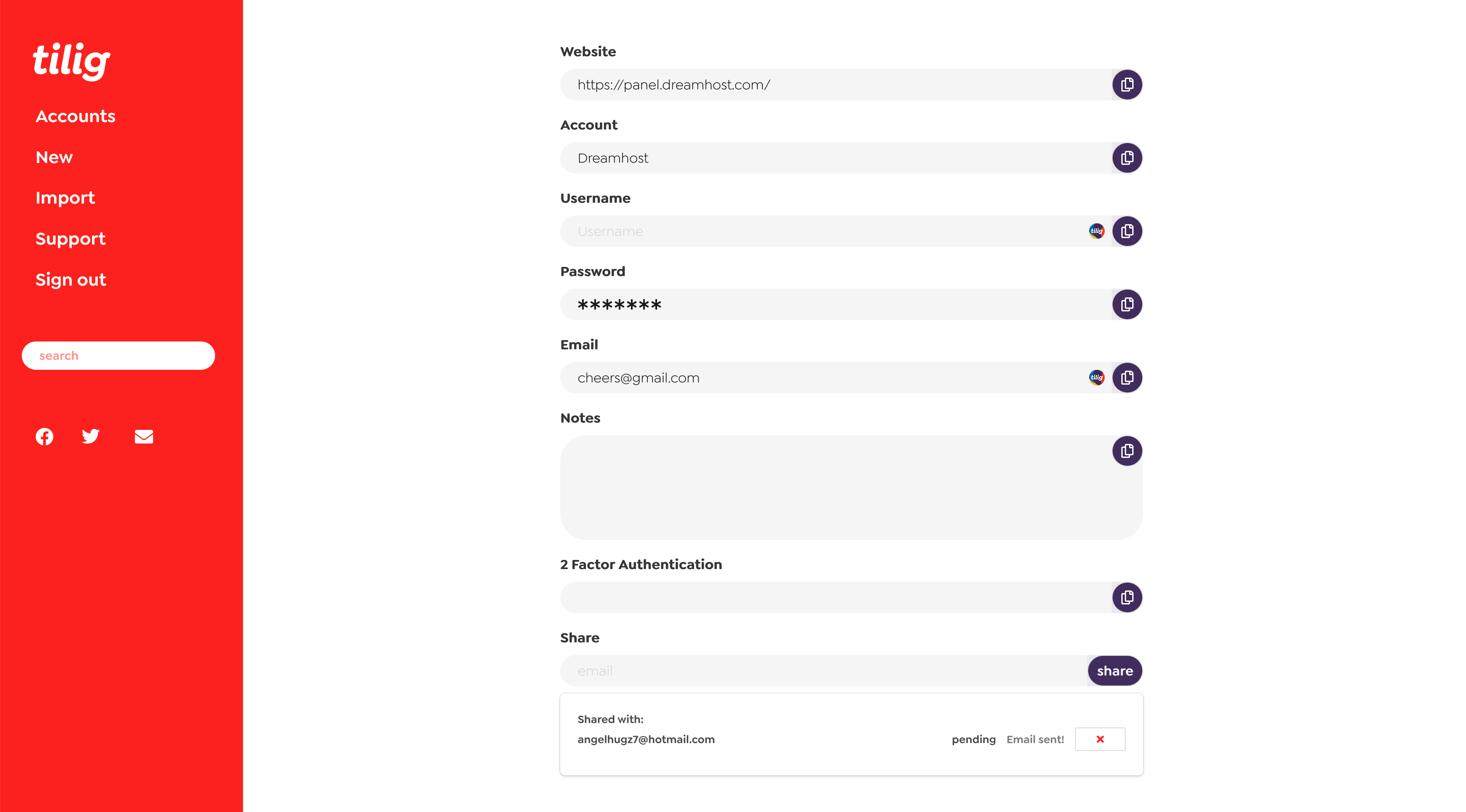Image resolution: width=1466 pixels, height=812 pixels.
Task: Copy the 2 Factor Authentication code
Action: click(x=1127, y=597)
